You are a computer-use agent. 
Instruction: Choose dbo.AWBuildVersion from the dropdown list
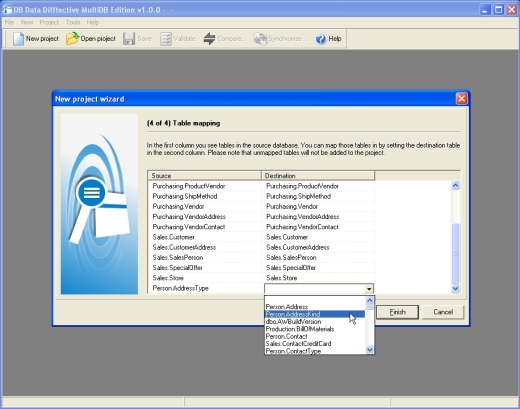315,321
